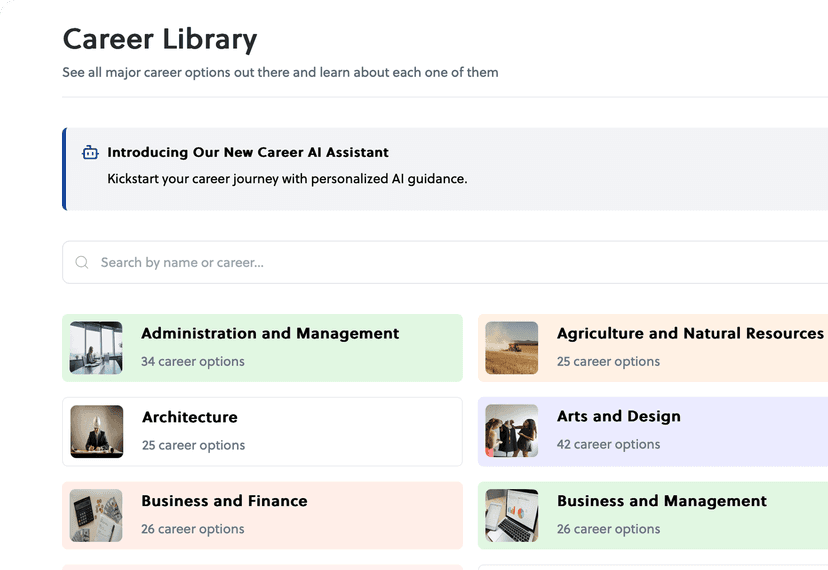Screen dimensions: 828x570
Task: Click the Agriculture wheat field thumbnail
Action: pyautogui.click(x=511, y=348)
